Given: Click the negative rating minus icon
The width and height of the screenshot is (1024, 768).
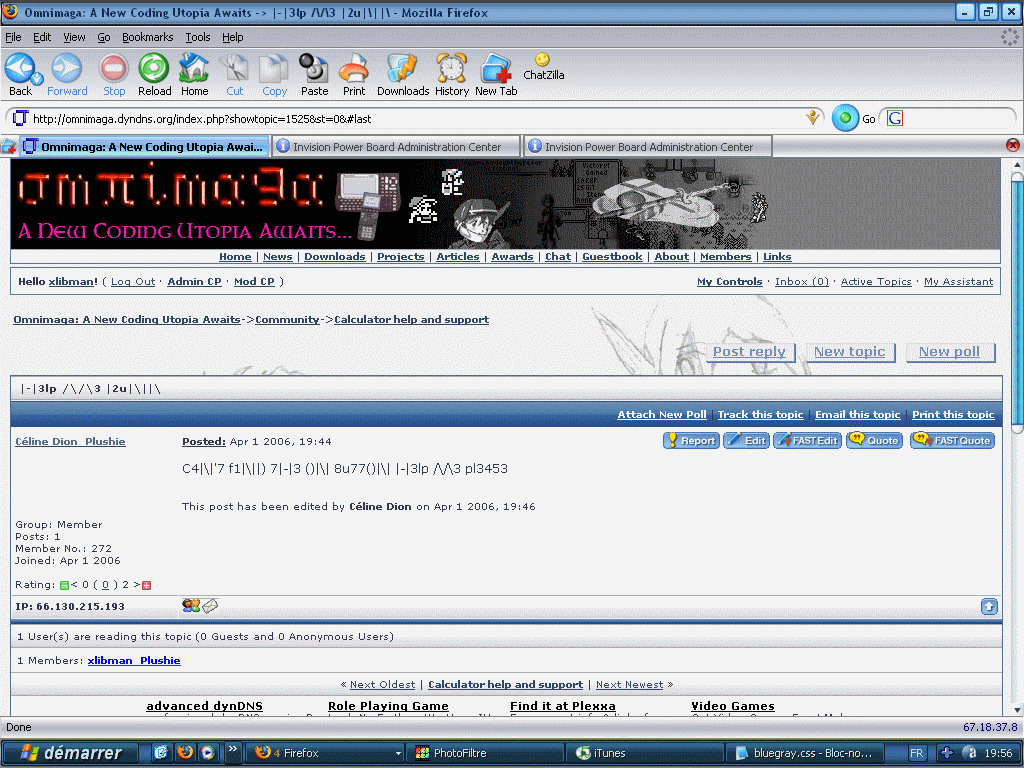Looking at the screenshot, I should point(64,585).
